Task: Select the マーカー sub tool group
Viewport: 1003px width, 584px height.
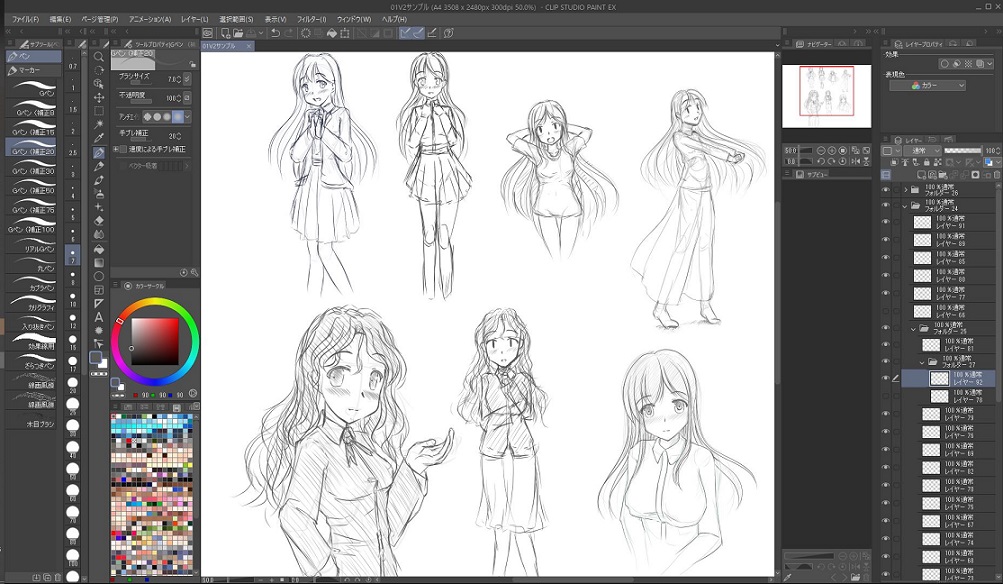Action: pos(34,70)
